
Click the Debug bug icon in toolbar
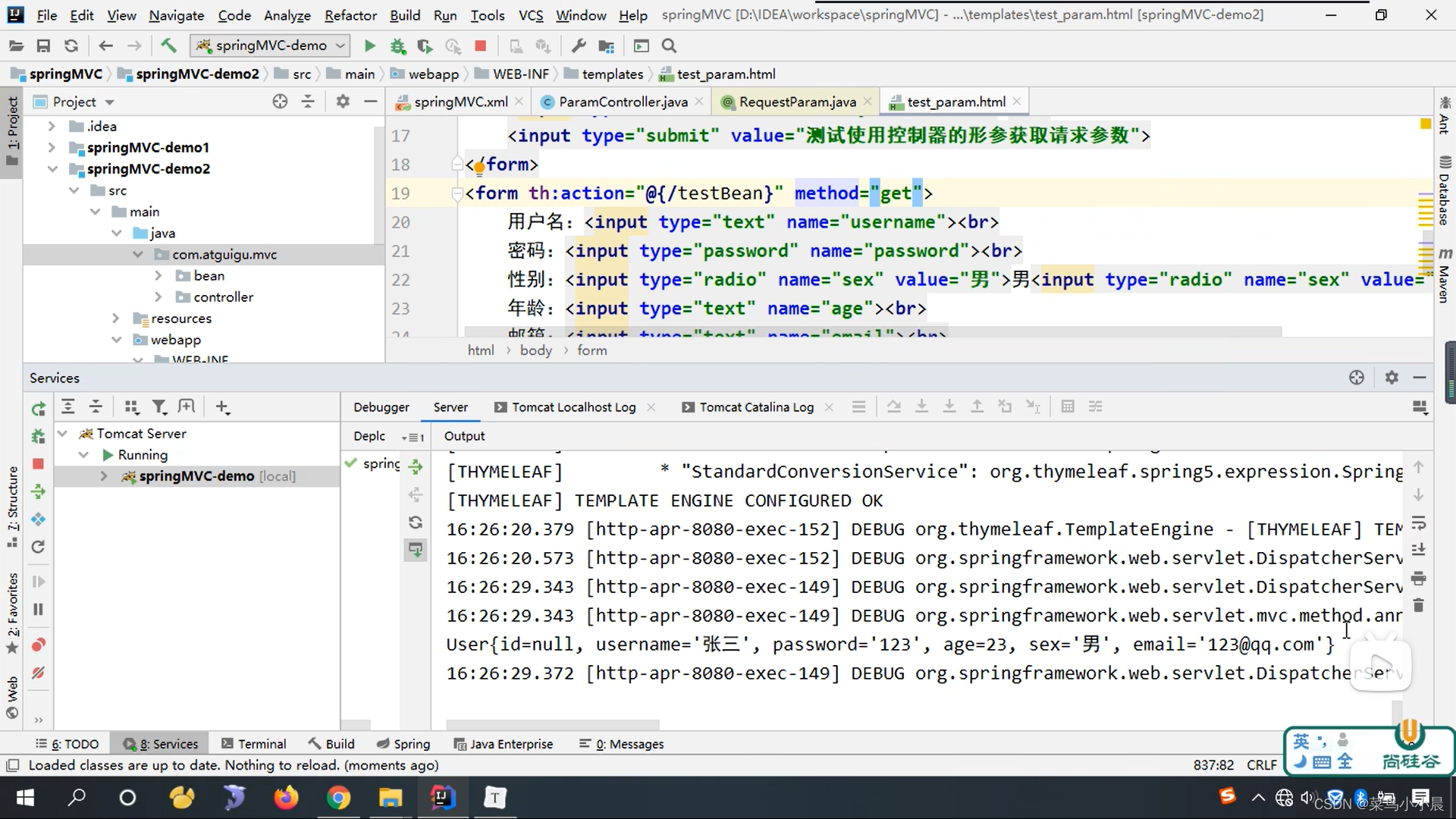click(397, 45)
